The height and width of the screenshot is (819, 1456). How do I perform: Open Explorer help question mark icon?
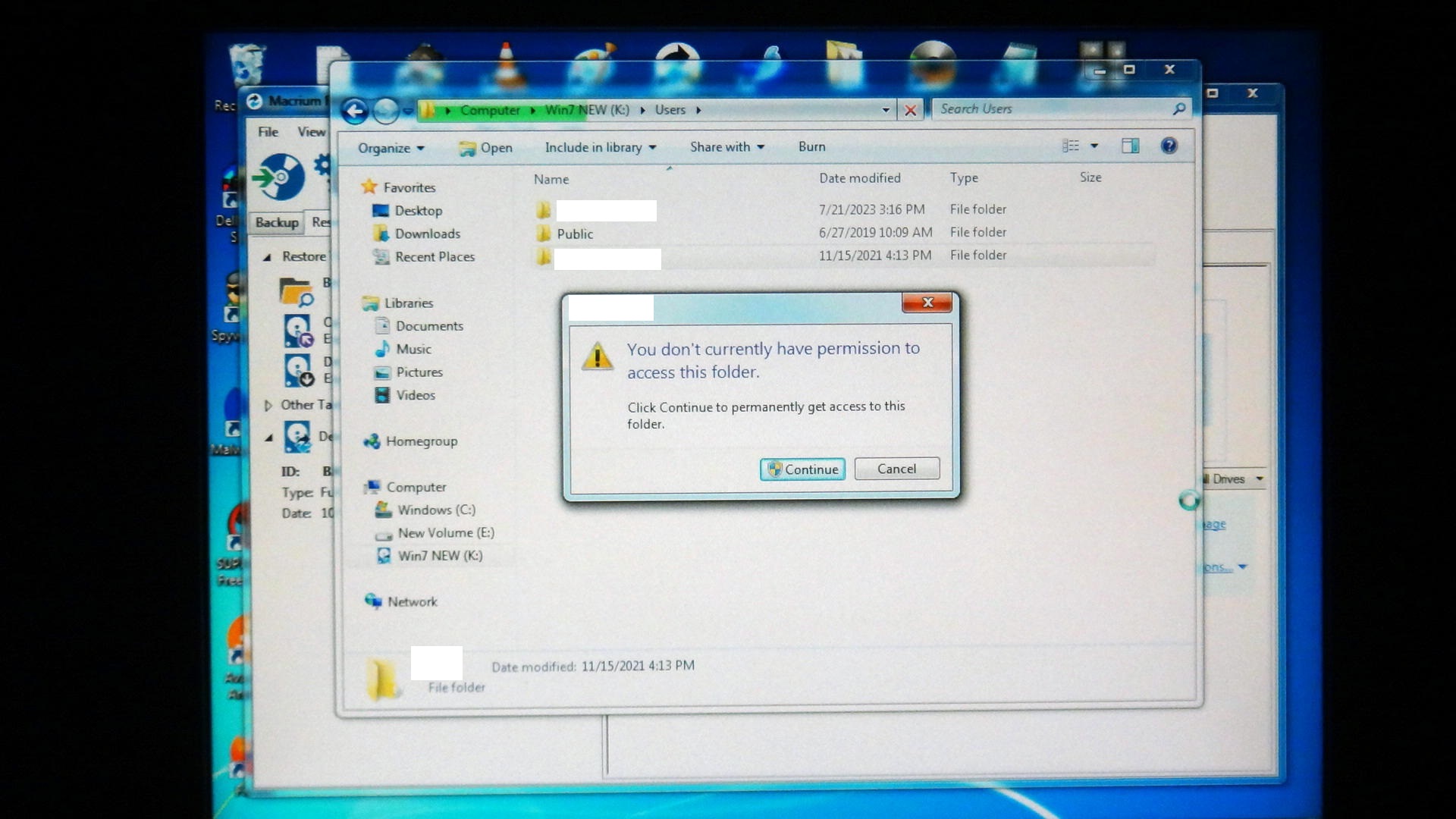[1169, 146]
